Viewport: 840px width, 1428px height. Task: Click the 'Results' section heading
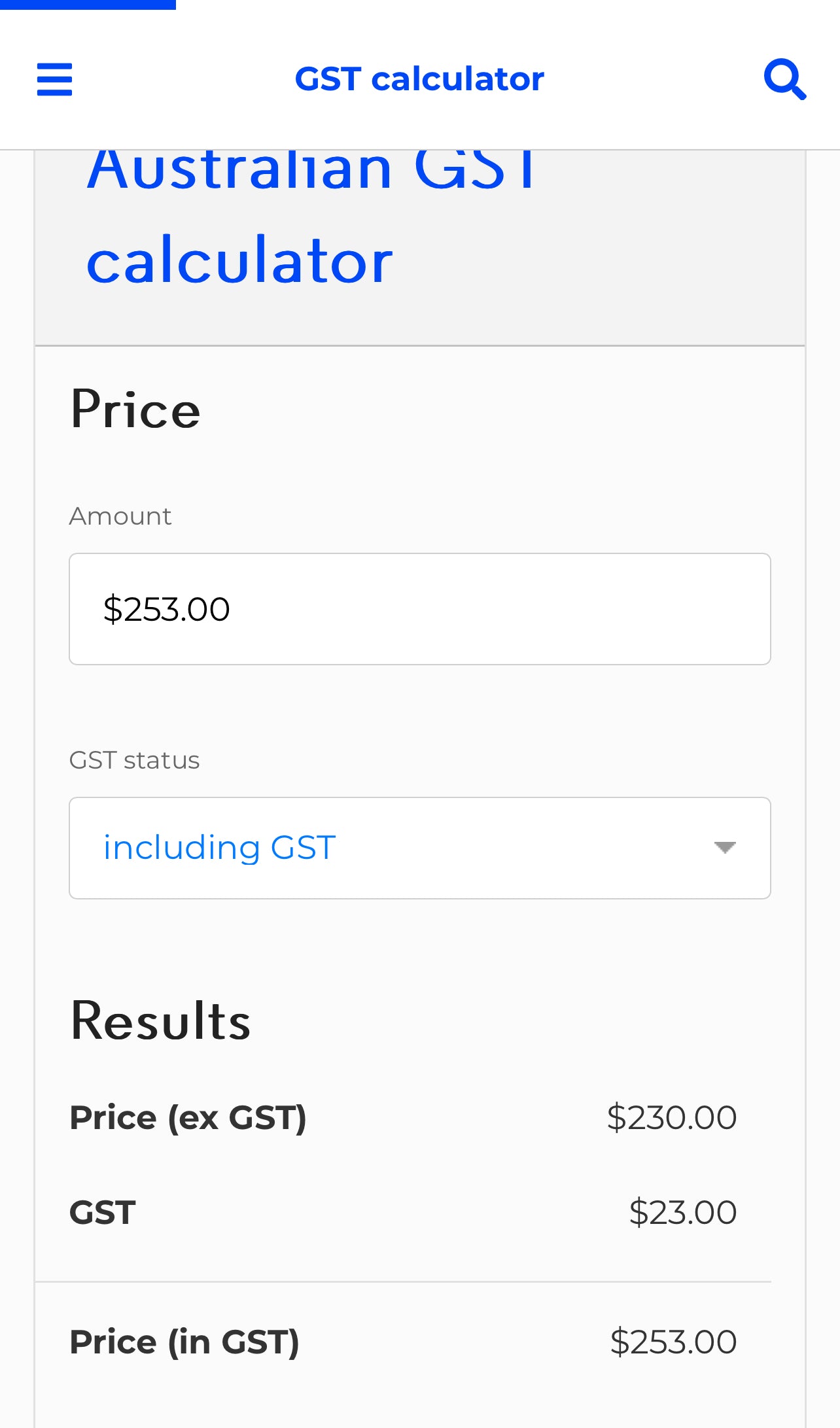click(x=160, y=1020)
